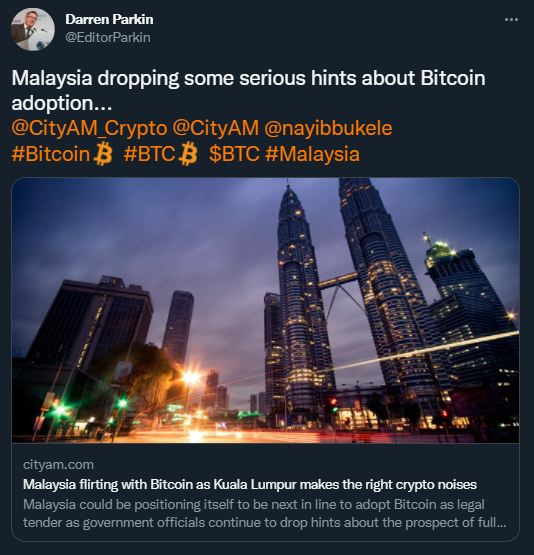The height and width of the screenshot is (555, 534).
Task: Select the #Malaysia hashtag
Action: 312,154
